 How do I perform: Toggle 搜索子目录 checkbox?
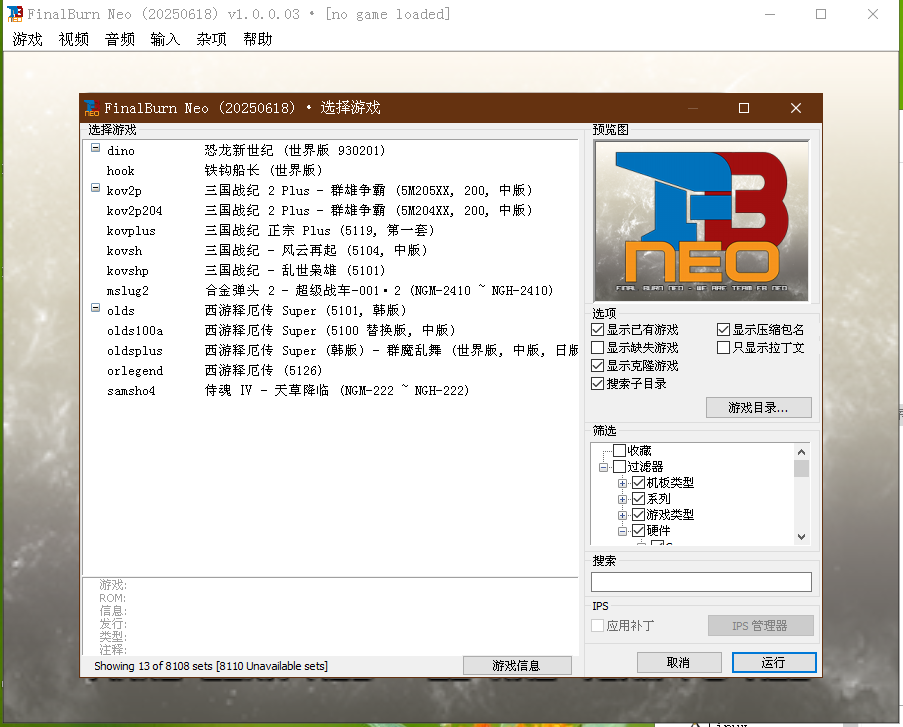(598, 384)
